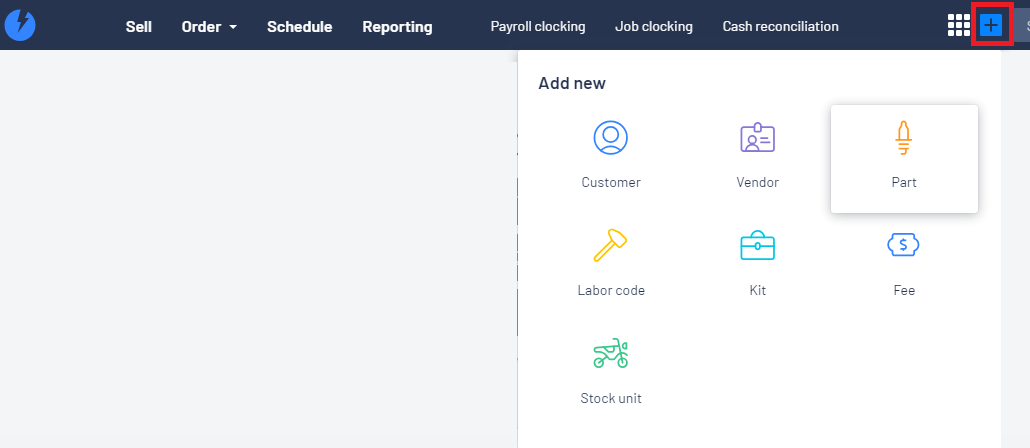This screenshot has height=448, width=1030.
Task: Select the orange Part spark plug icon
Action: [x=904, y=139]
